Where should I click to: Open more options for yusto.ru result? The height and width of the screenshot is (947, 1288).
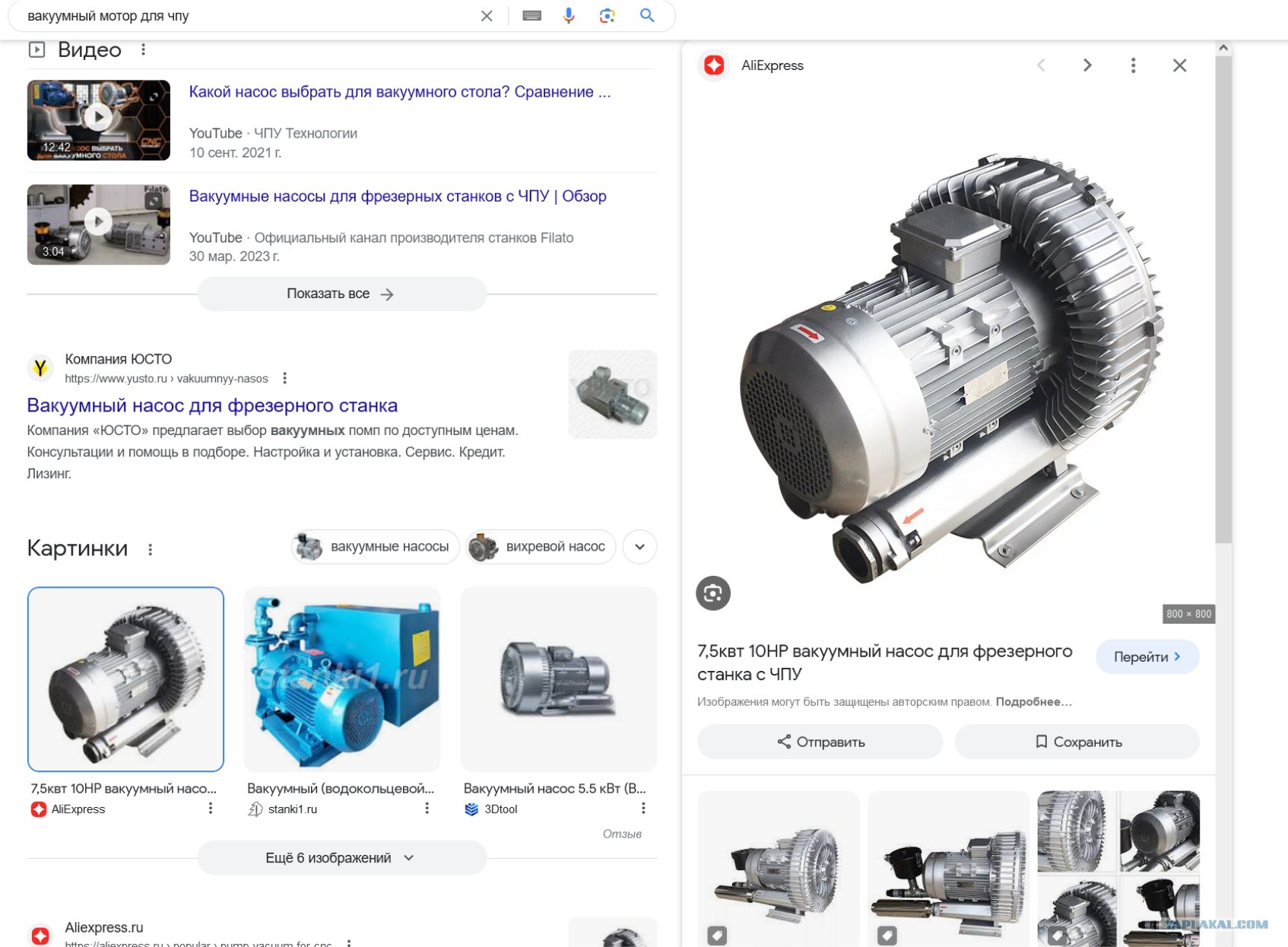[x=284, y=378]
